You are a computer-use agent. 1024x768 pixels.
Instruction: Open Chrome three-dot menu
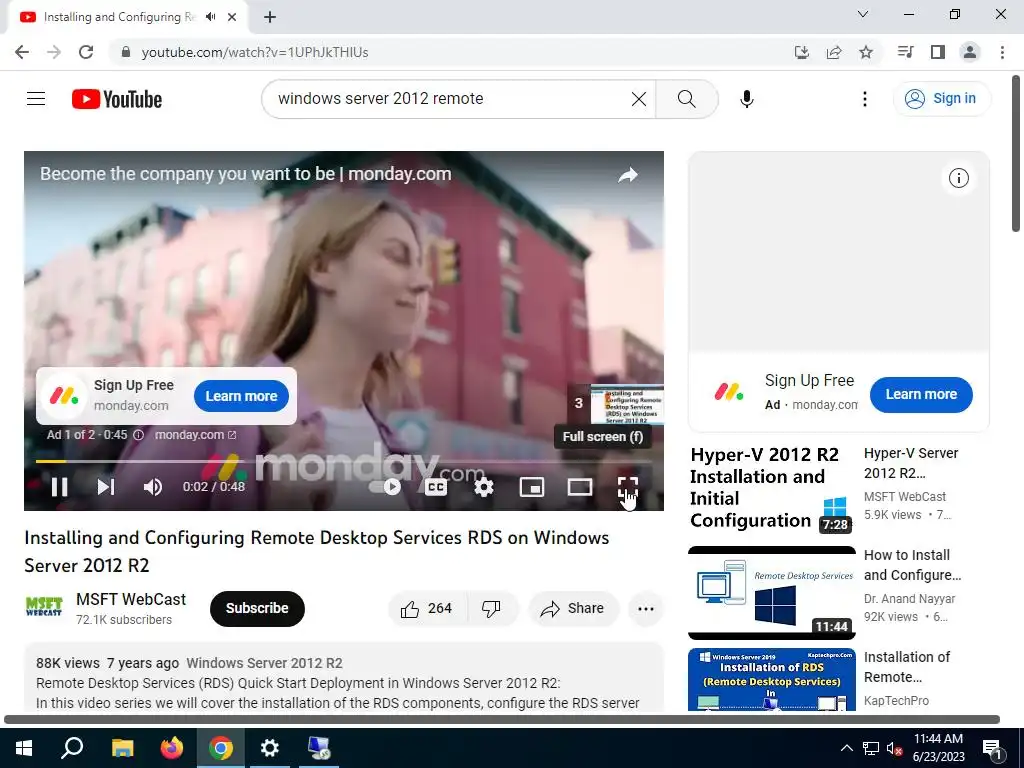(1002, 52)
